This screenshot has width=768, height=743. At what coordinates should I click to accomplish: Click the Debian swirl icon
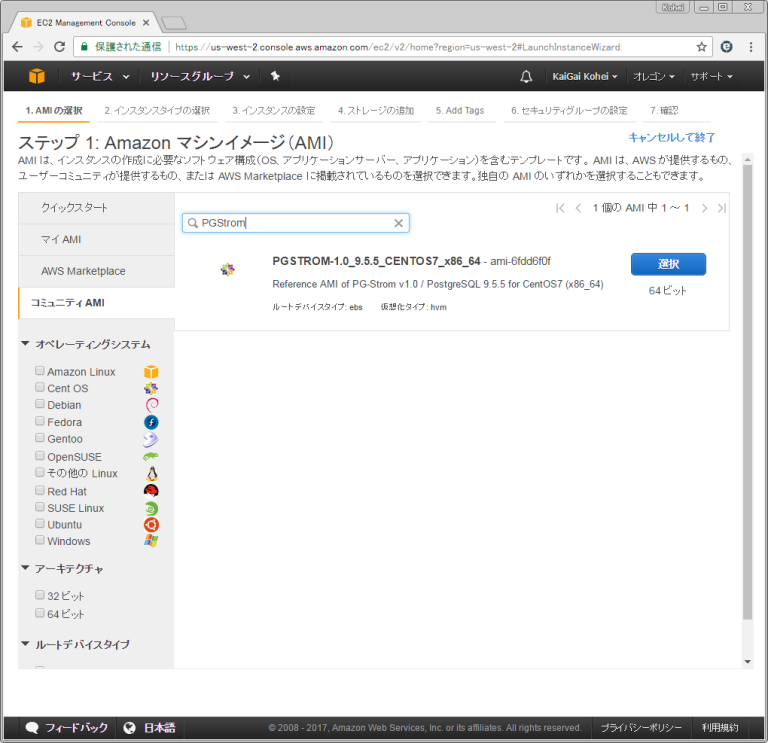click(x=152, y=405)
